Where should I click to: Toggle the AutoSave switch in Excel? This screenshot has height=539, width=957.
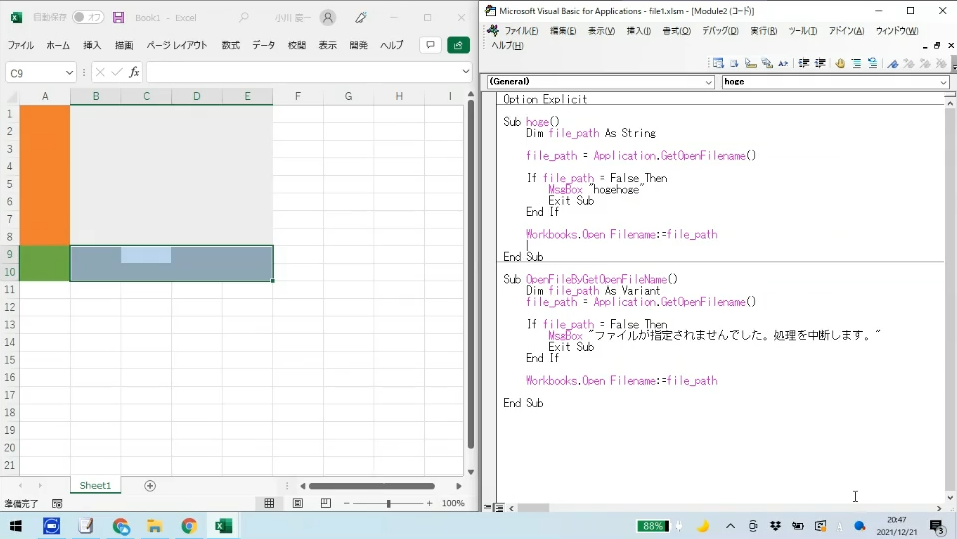pos(88,18)
